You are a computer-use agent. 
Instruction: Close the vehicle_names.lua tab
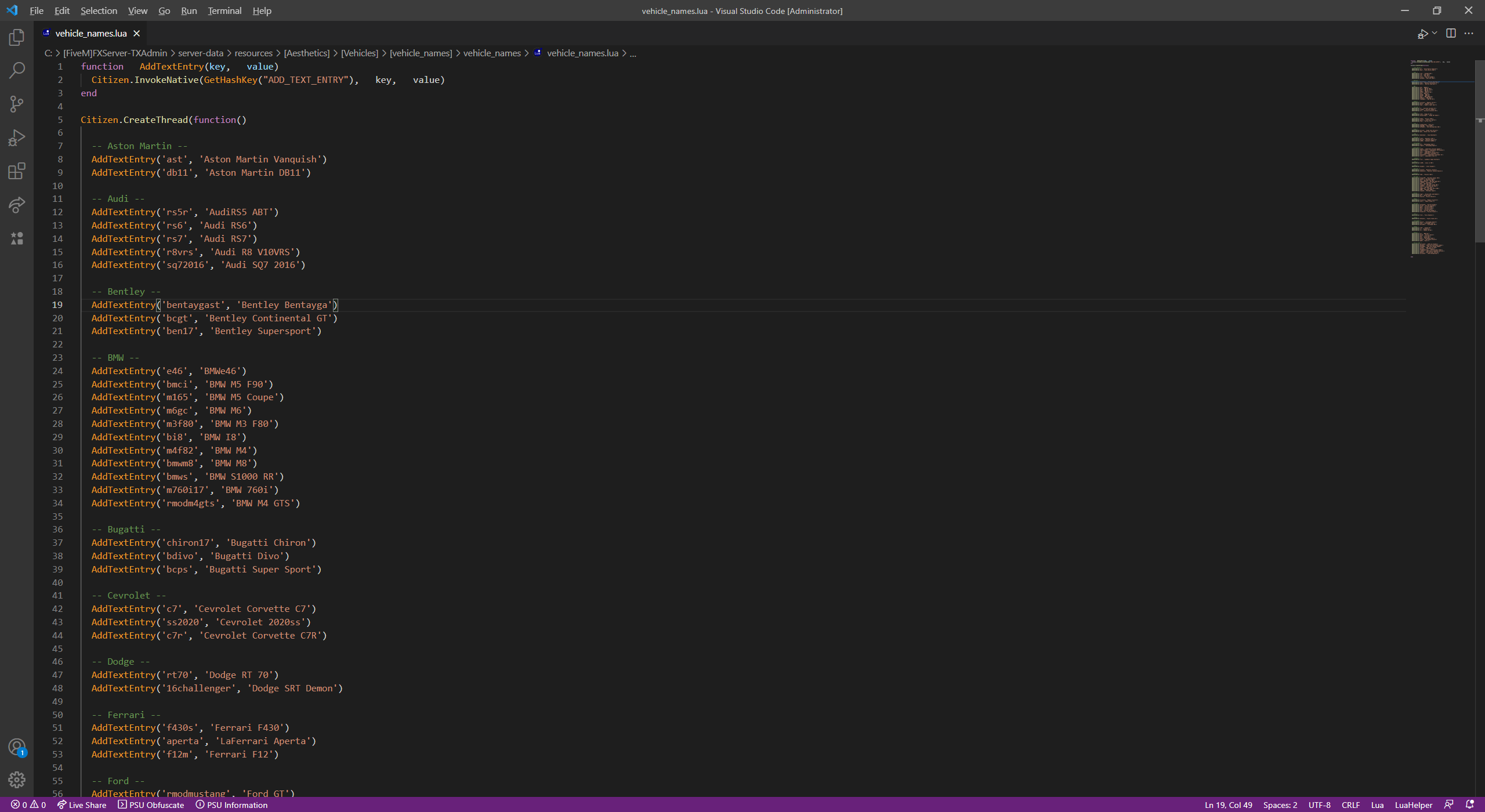pos(137,33)
